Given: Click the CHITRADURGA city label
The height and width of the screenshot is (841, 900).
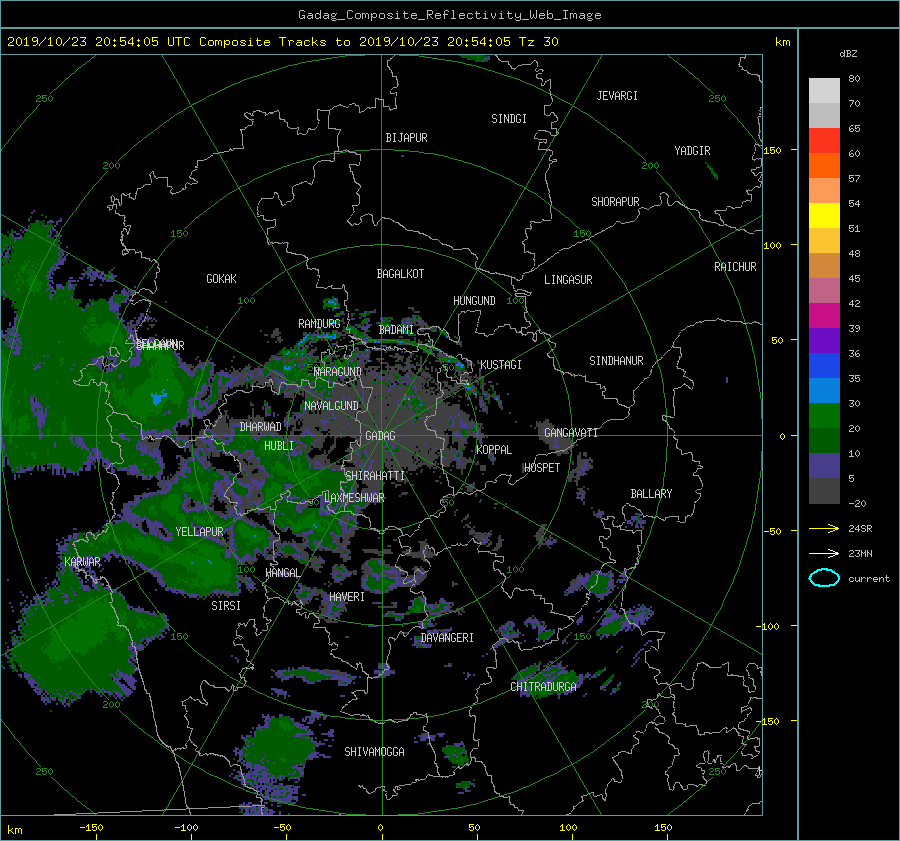Looking at the screenshot, I should pos(543,687).
